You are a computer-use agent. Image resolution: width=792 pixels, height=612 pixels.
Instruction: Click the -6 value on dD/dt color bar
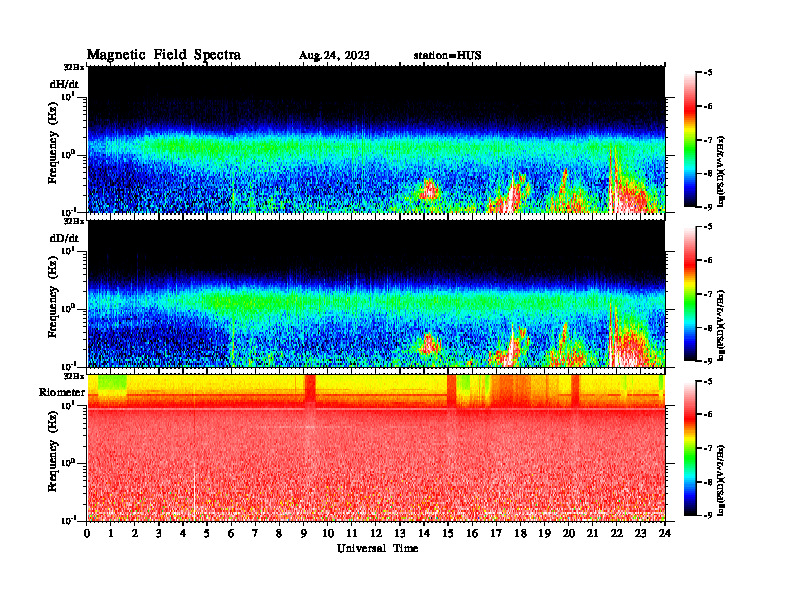(708, 260)
